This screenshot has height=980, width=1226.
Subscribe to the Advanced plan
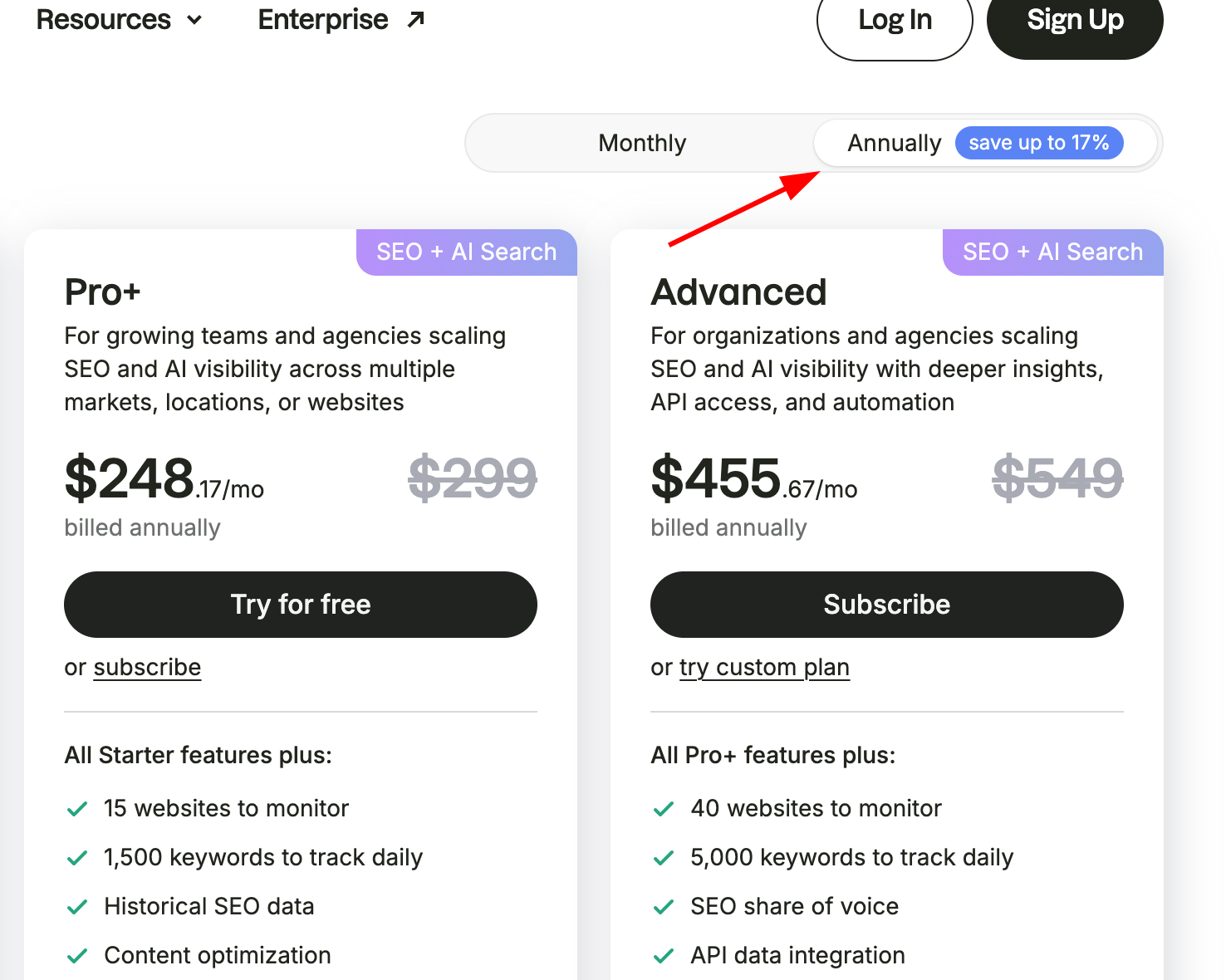pos(887,605)
